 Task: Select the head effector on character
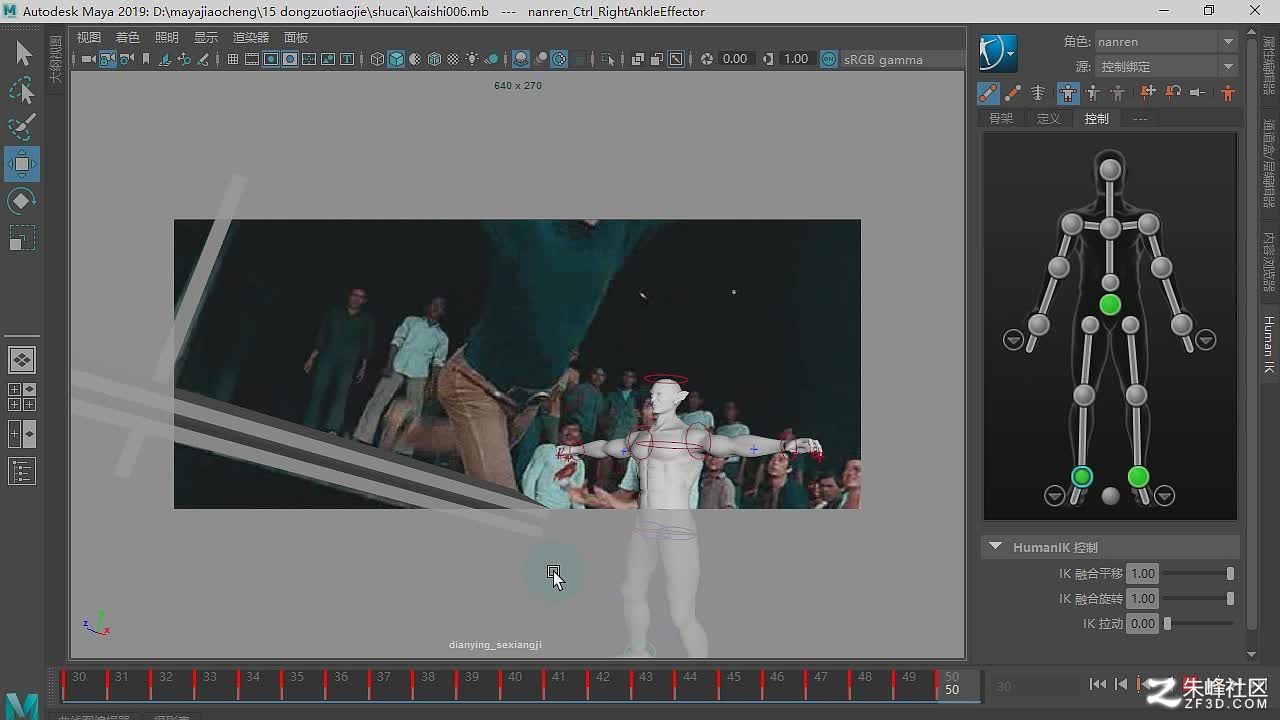[1110, 170]
